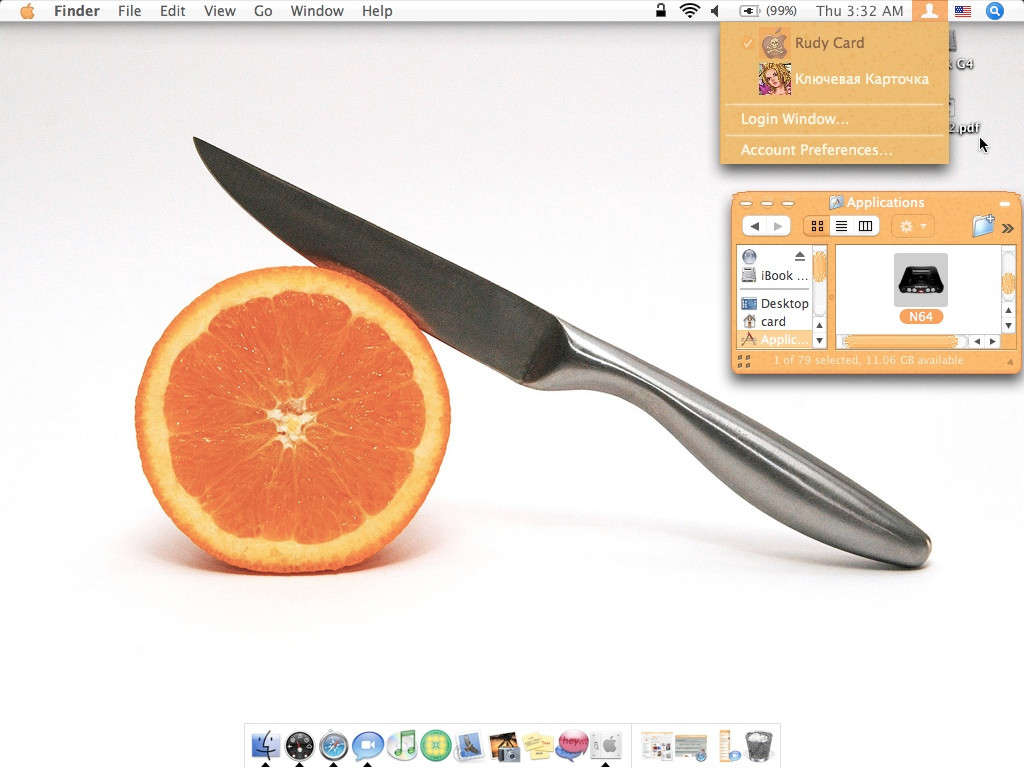Open the Action gear dropdown
The height and width of the screenshot is (768, 1024).
912,227
